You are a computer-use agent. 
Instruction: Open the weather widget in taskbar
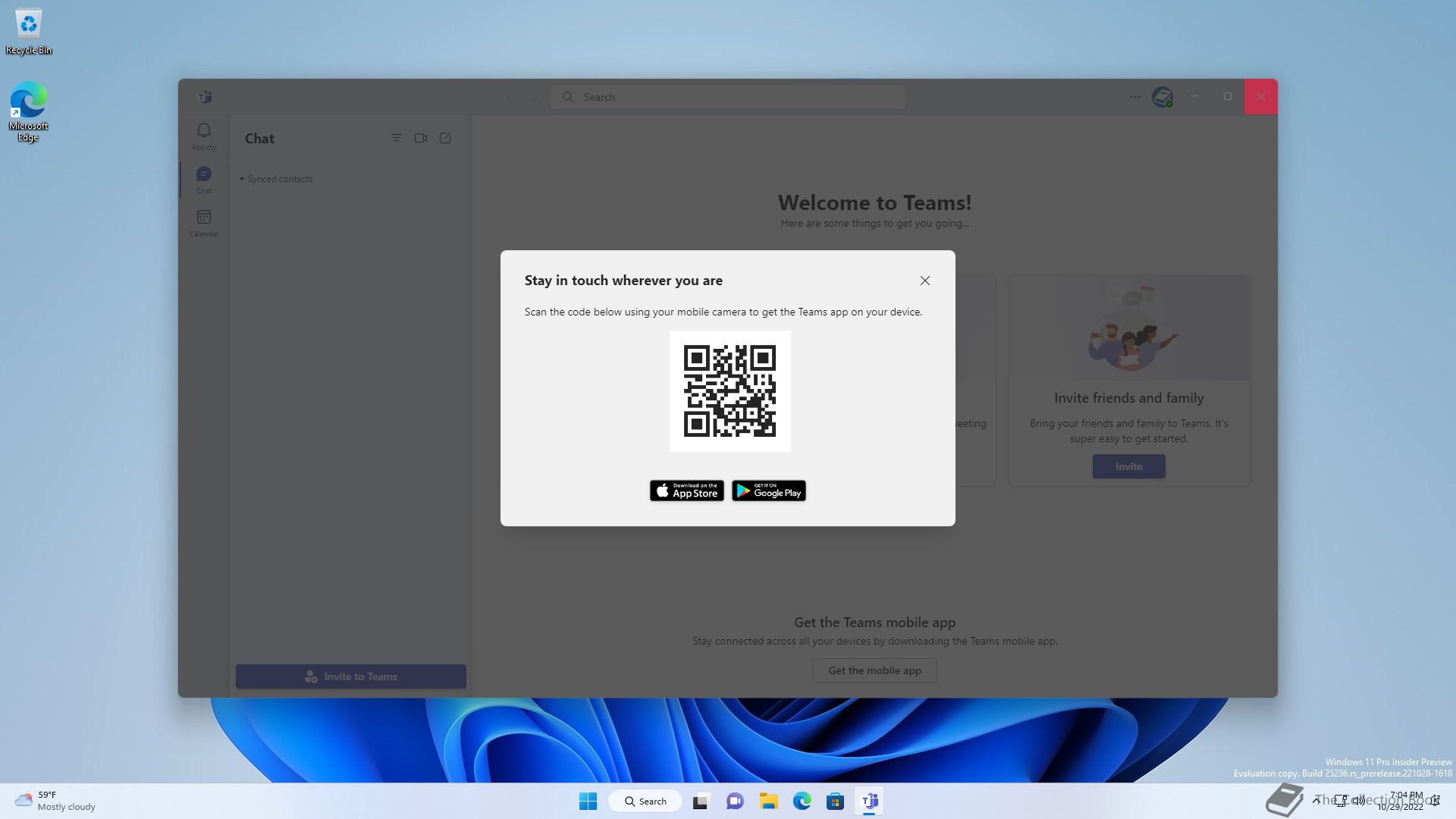tap(55, 801)
